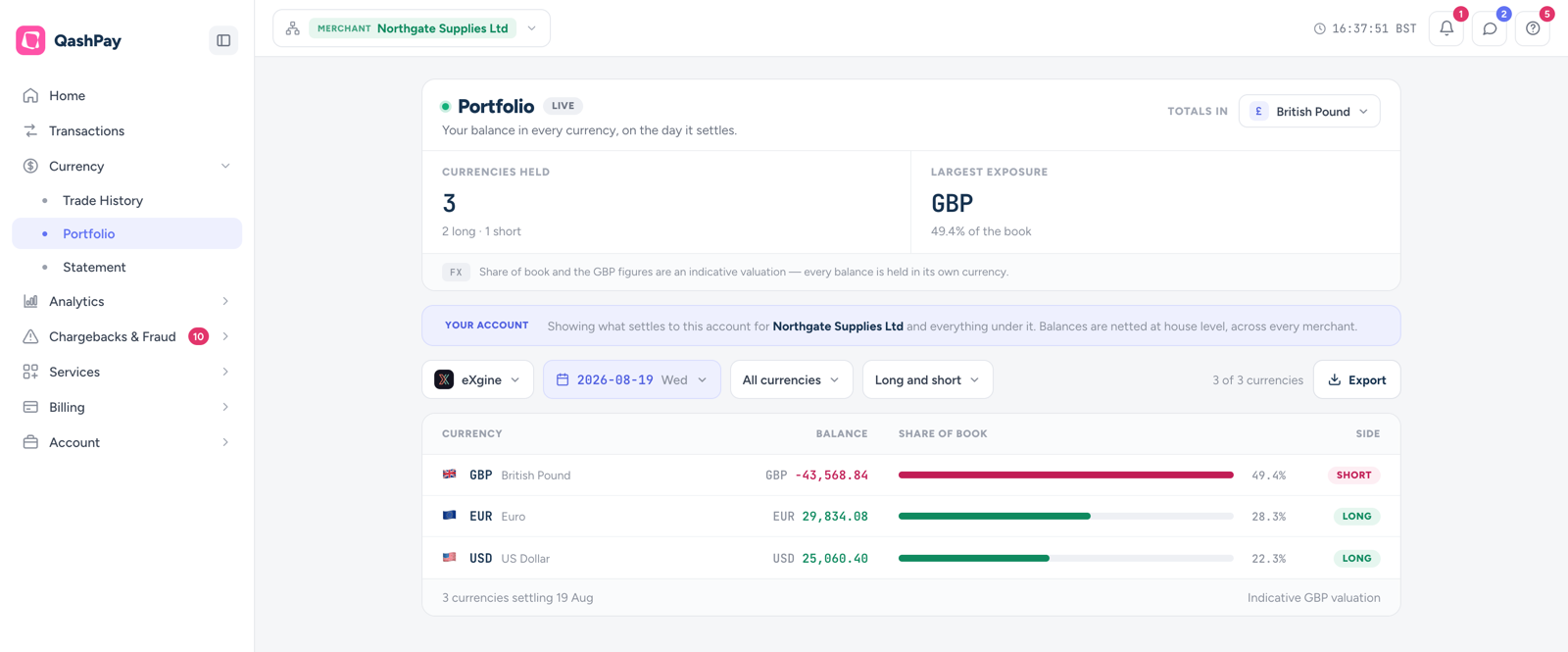
Task: Click the Chargebacks count badge 10
Action: (198, 336)
